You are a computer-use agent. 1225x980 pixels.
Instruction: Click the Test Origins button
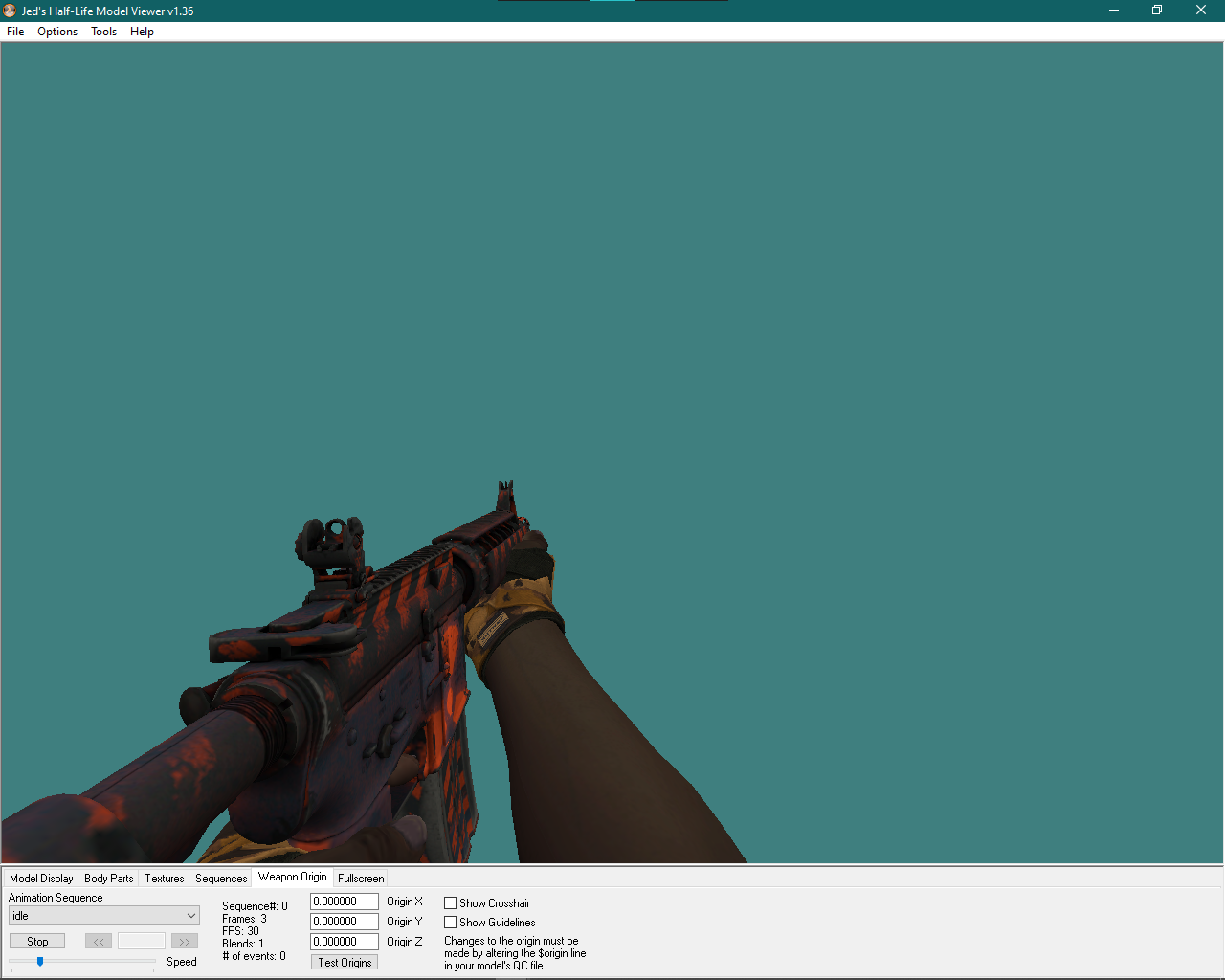coord(345,962)
